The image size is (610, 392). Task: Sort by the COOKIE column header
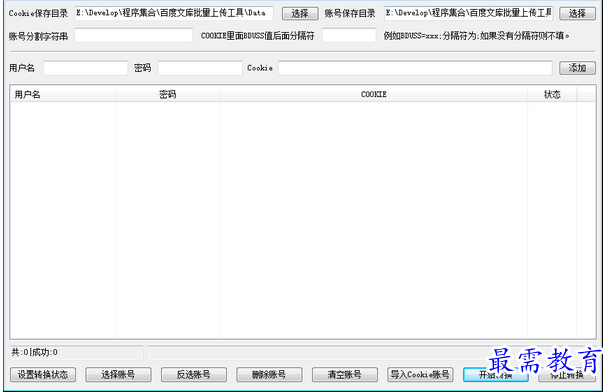374,94
